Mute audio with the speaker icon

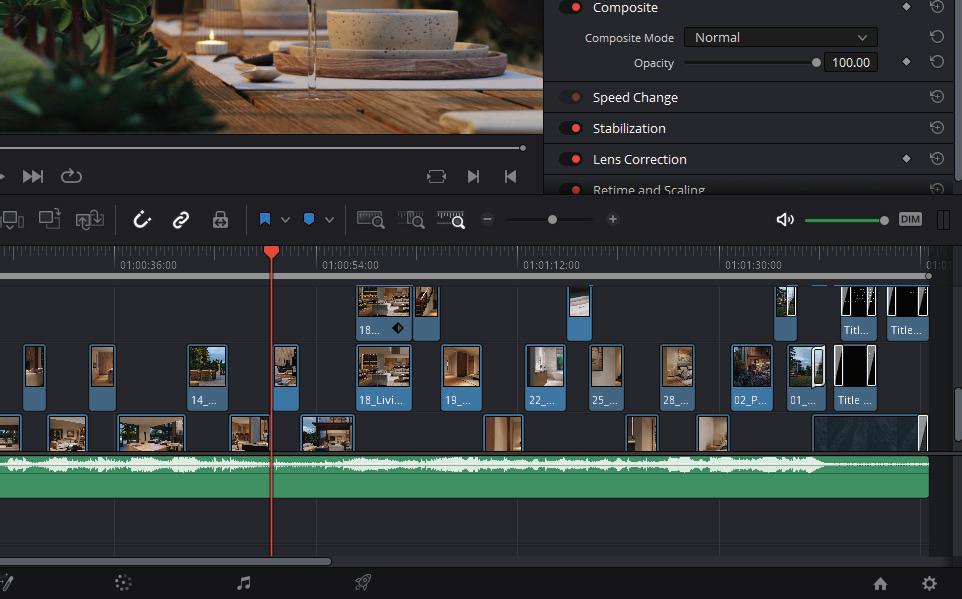point(785,220)
